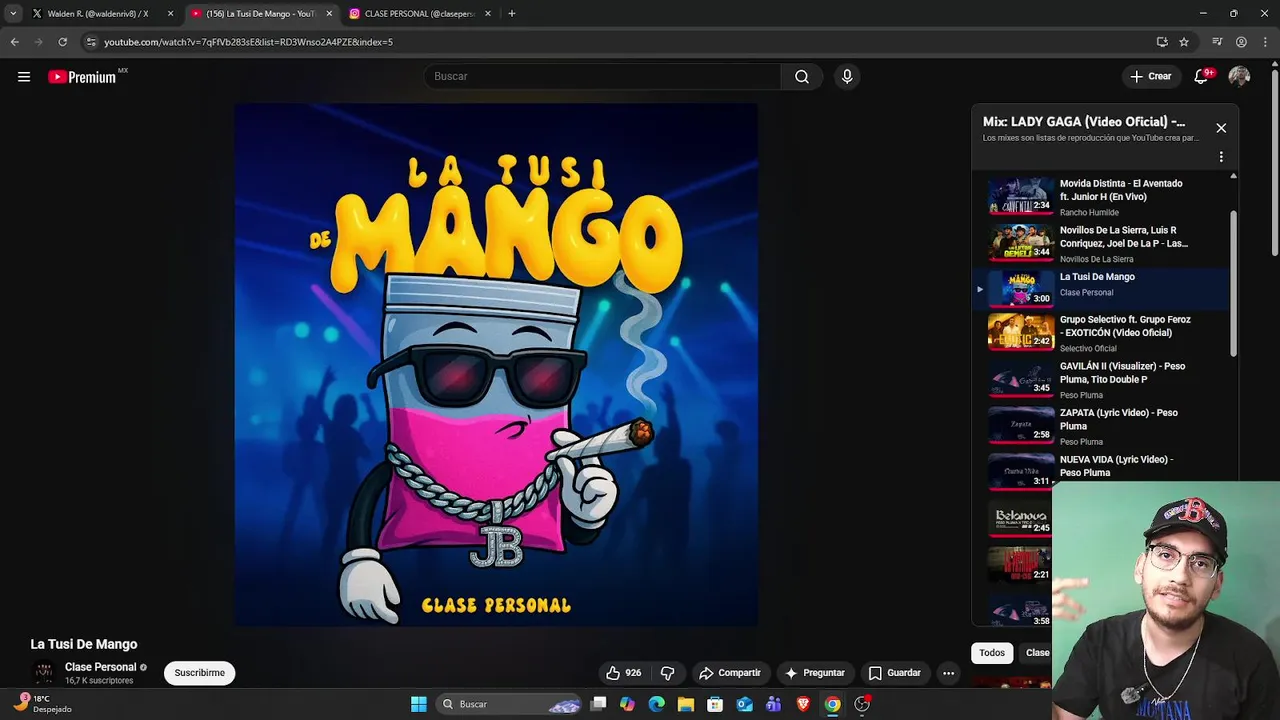Select the Todos filter chip
1280x720 pixels.
tap(992, 653)
